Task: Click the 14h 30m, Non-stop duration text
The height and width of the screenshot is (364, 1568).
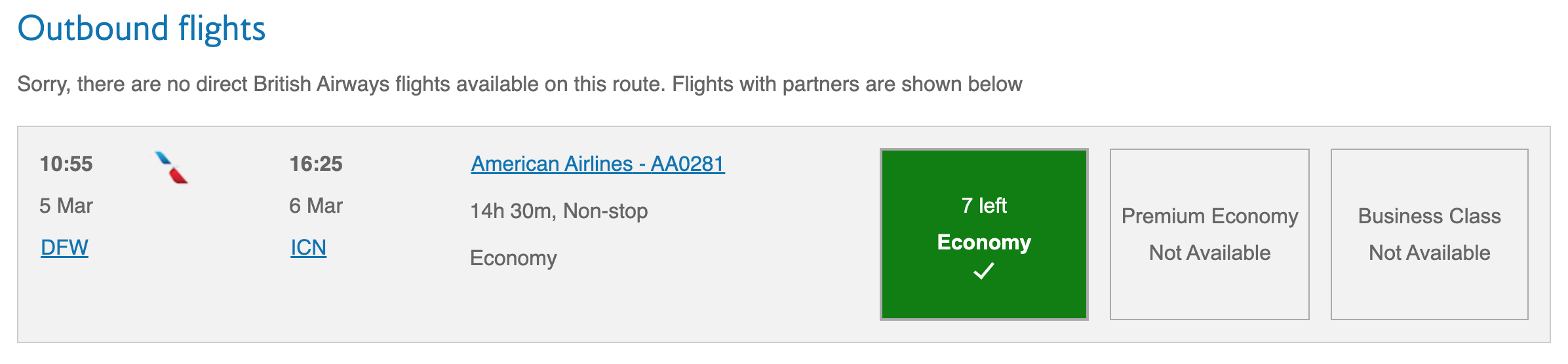Action: pyautogui.click(x=559, y=211)
